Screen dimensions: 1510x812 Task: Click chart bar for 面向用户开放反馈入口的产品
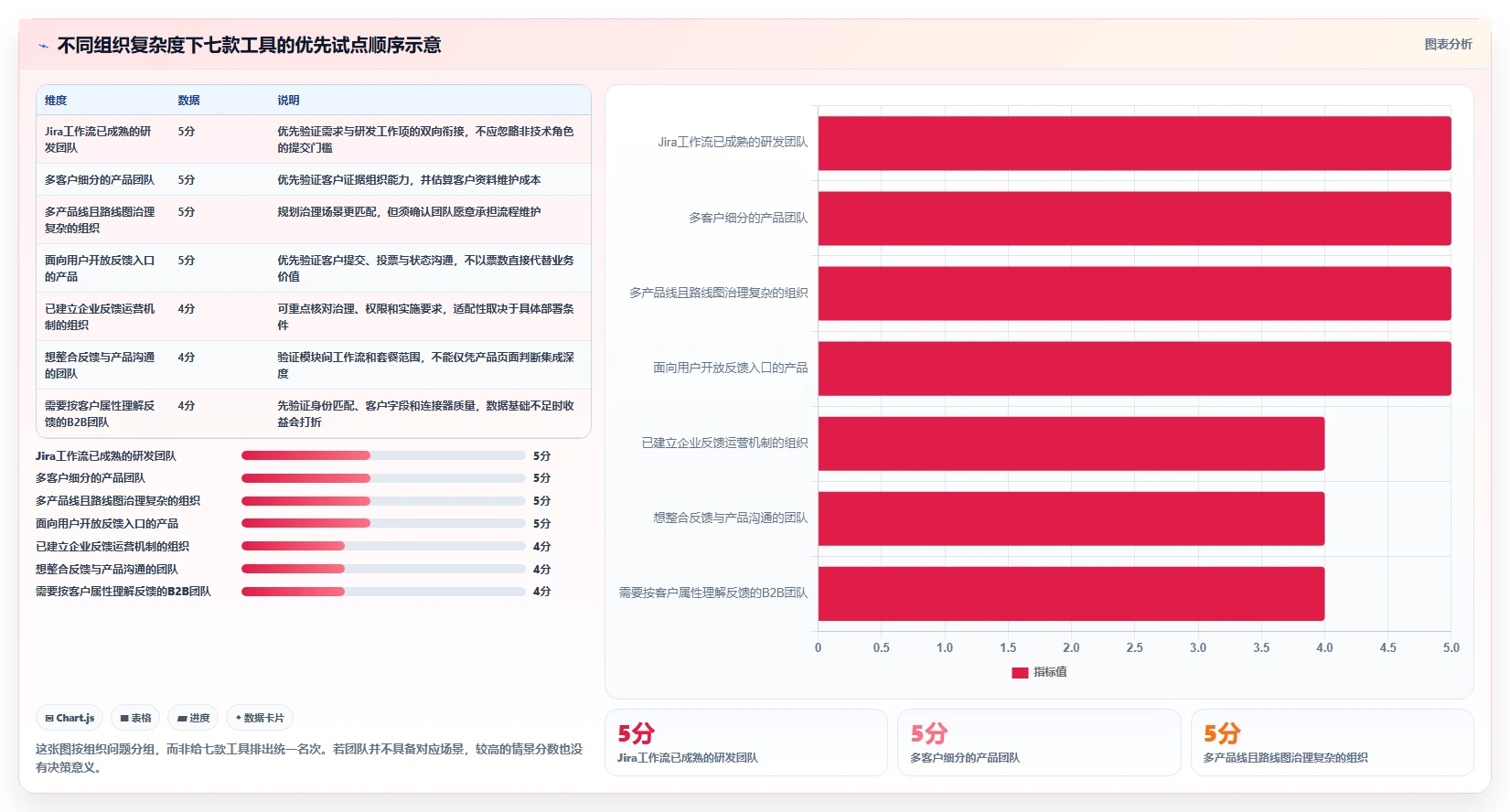[1134, 368]
